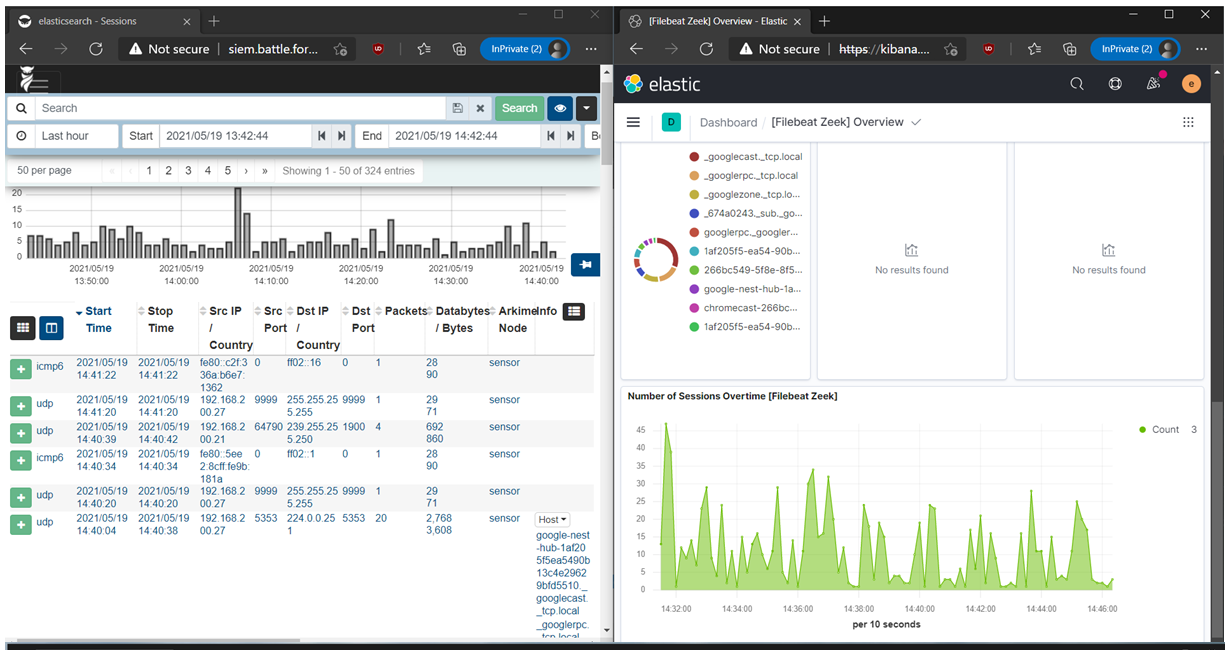
Task: Edit the Start time field
Action: [x=236, y=136]
